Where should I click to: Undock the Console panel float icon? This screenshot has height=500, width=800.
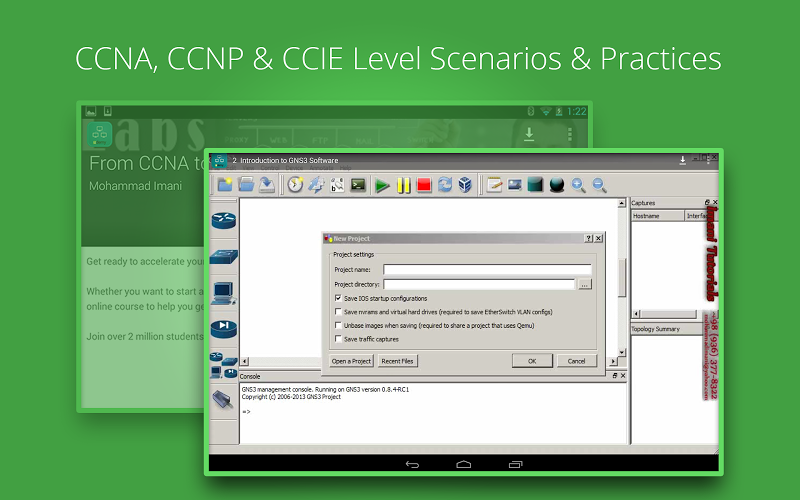point(615,376)
